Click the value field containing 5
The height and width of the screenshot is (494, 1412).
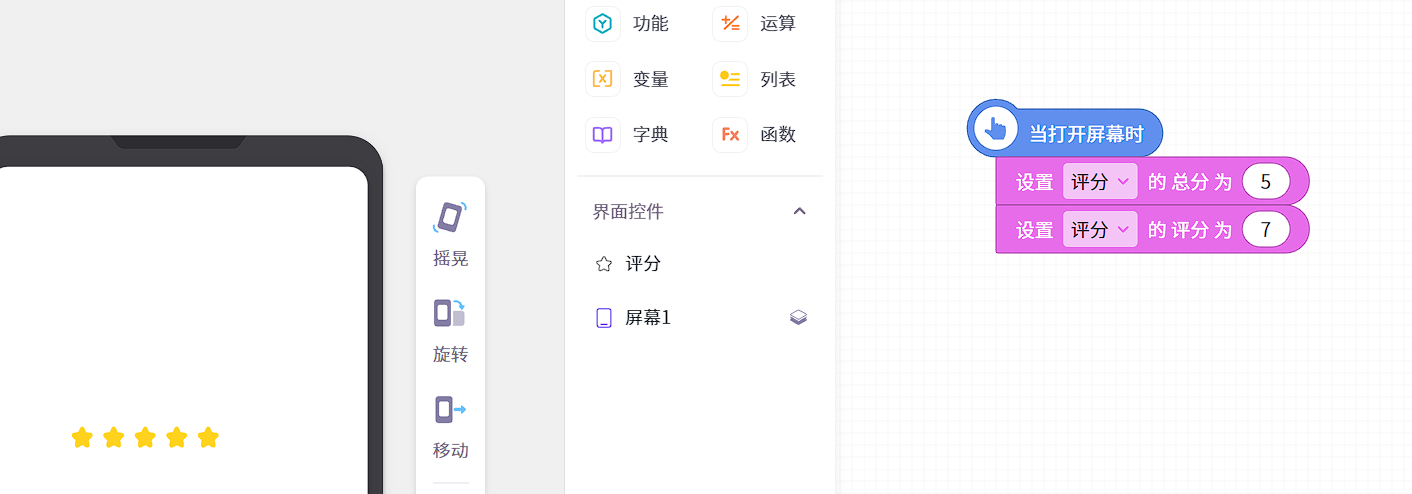pyautogui.click(x=1266, y=182)
